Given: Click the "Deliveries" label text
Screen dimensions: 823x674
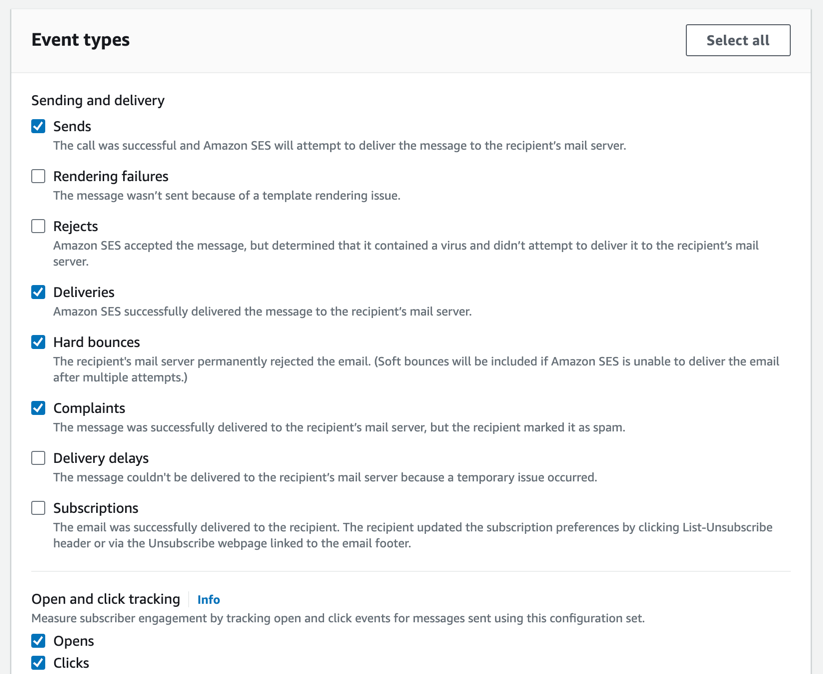Looking at the screenshot, I should [84, 292].
